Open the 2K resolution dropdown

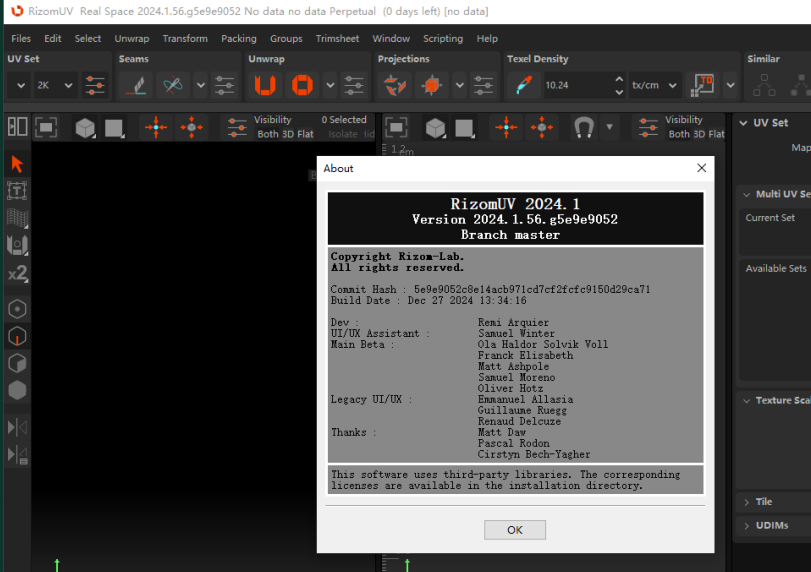coord(54,85)
